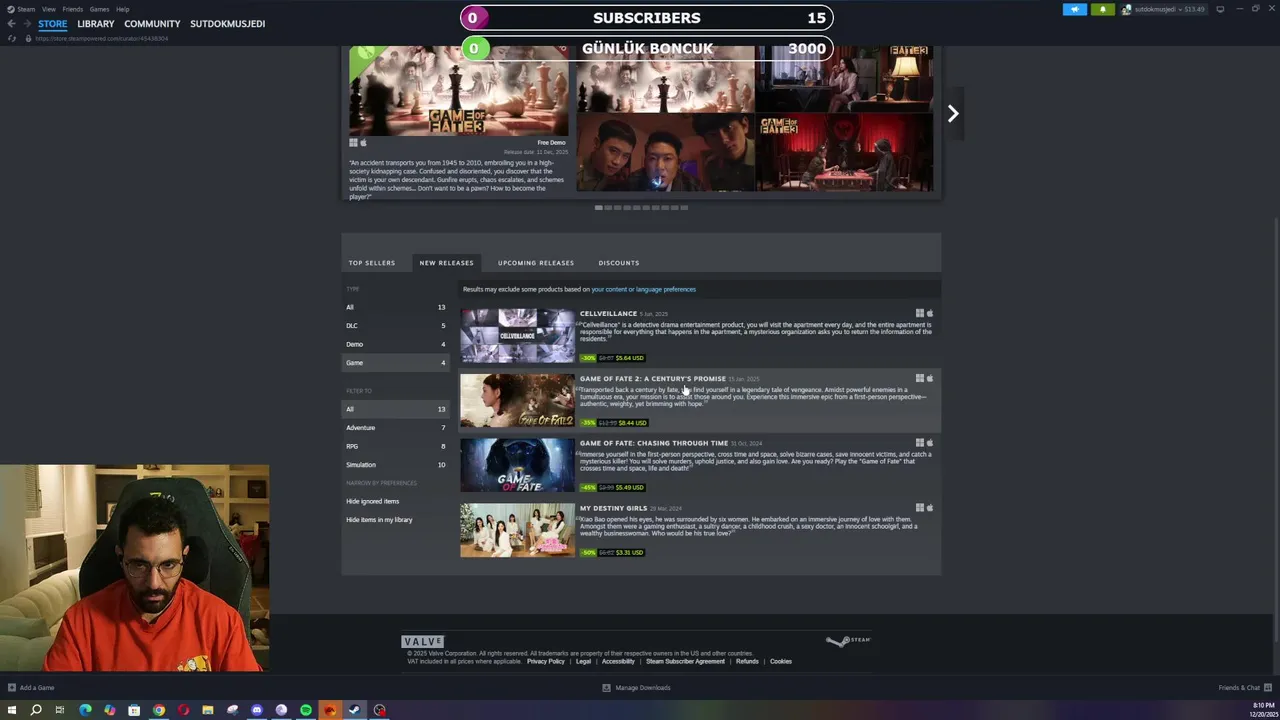Click Windows platform icon on Cellveillance row
The height and width of the screenshot is (720, 1280).
point(919,313)
